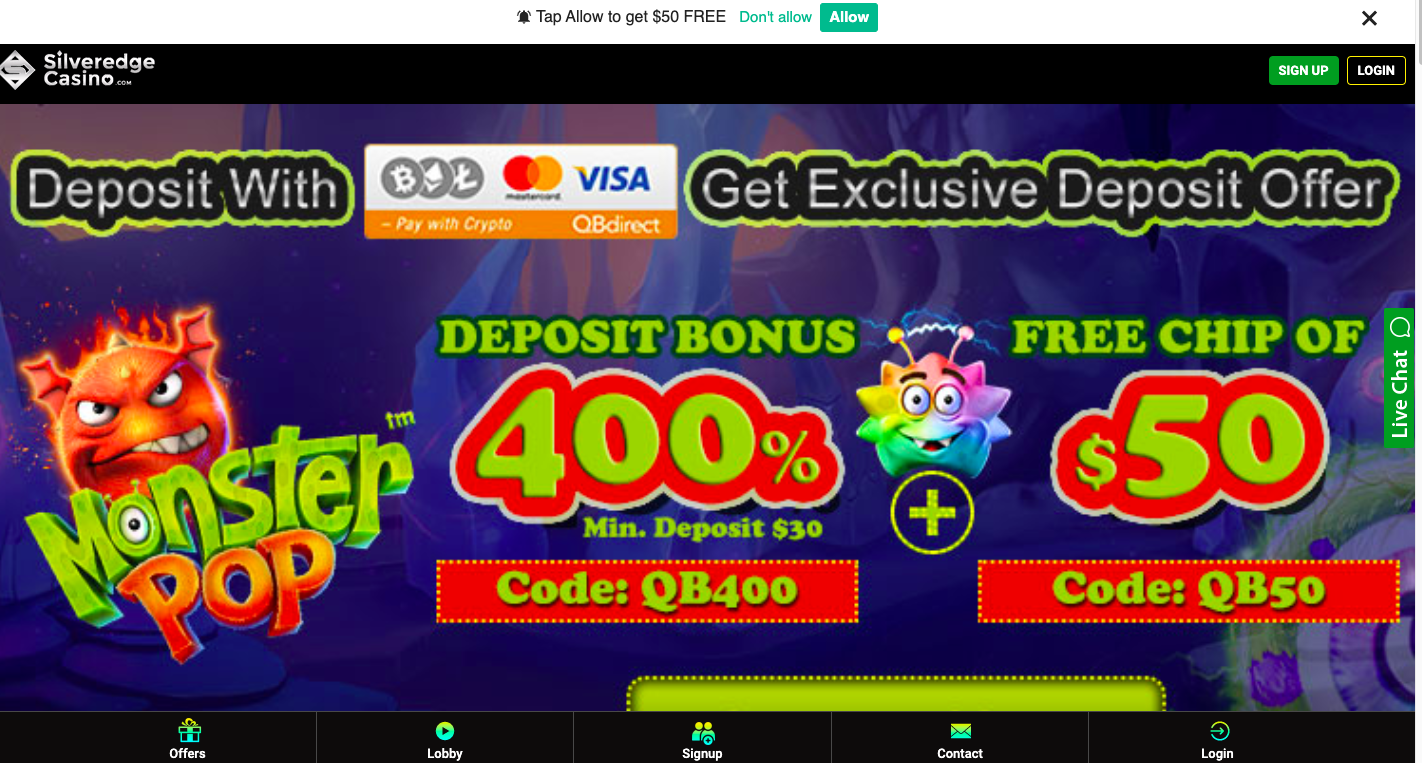Click the Live Chat speech bubble icon
This screenshot has width=1422, height=763.
click(1400, 327)
